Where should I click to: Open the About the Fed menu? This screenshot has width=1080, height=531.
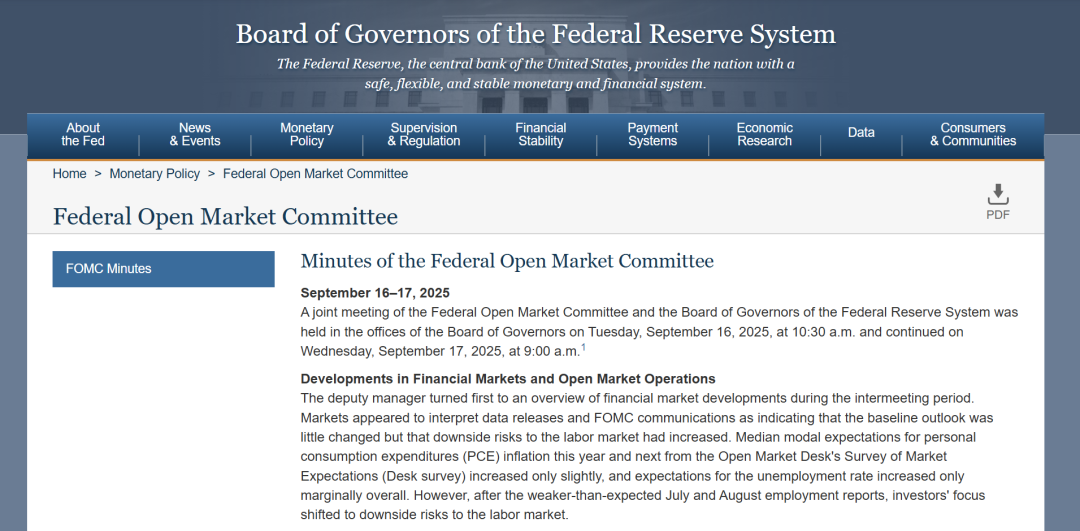point(83,135)
